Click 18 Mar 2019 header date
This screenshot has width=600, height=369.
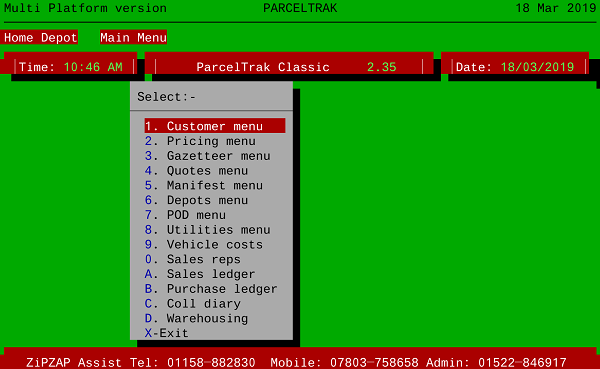pos(556,8)
